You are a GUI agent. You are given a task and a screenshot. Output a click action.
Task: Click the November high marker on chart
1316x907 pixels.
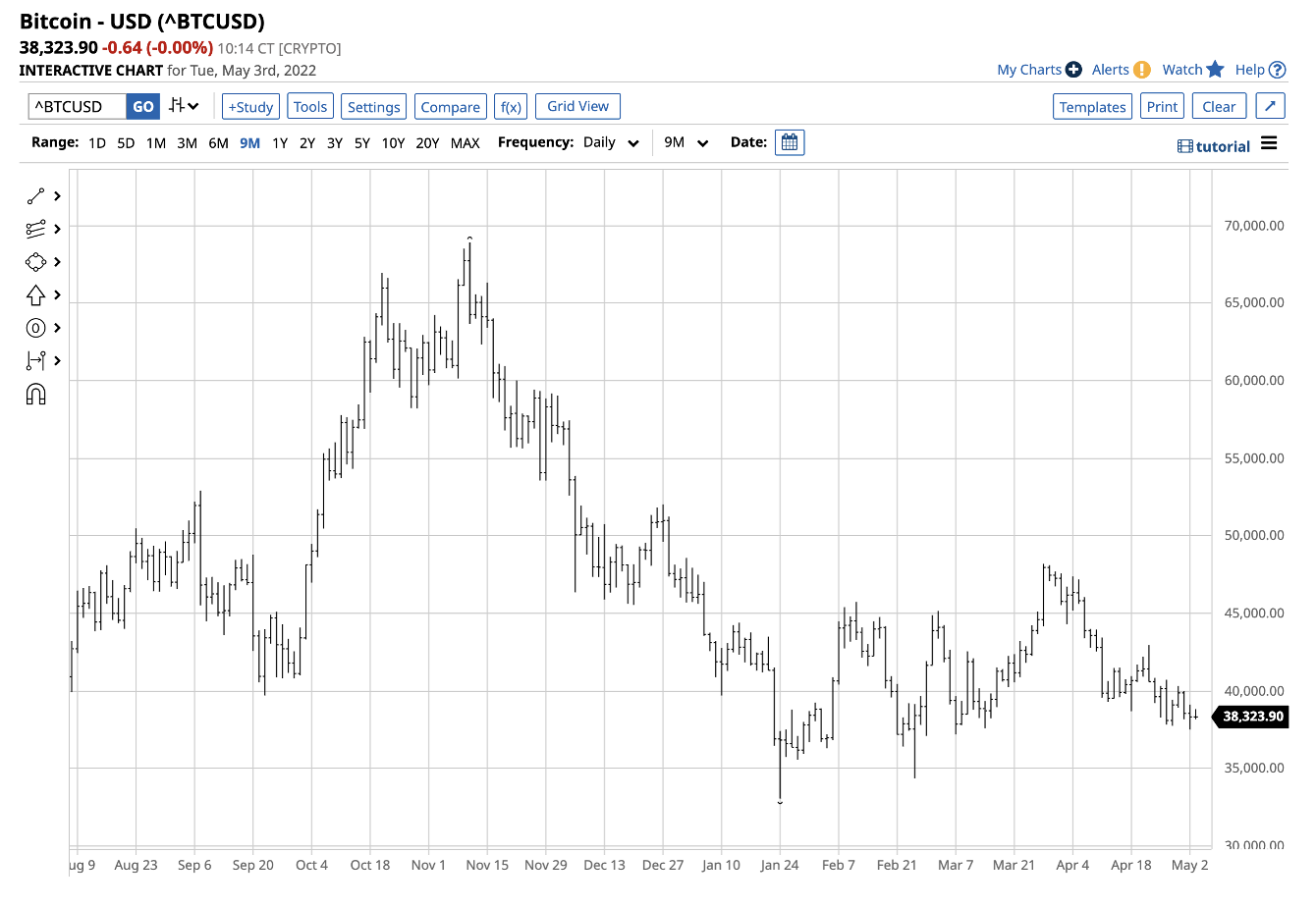coord(469,239)
